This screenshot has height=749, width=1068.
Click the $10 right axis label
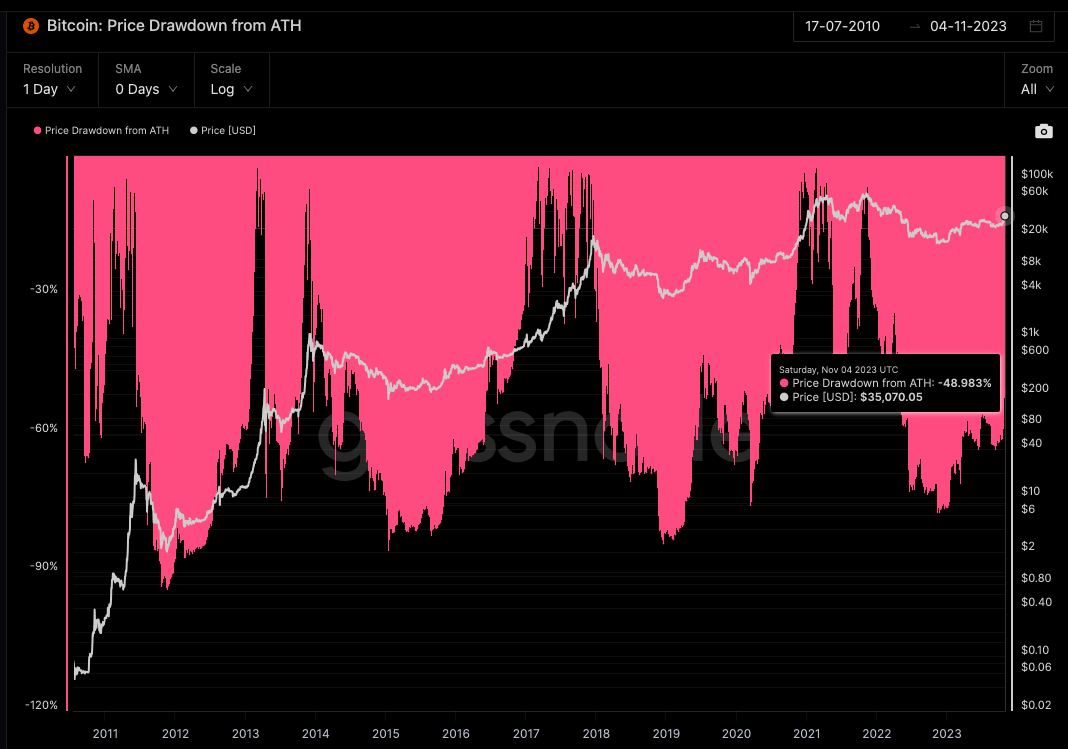pyautogui.click(x=1030, y=491)
